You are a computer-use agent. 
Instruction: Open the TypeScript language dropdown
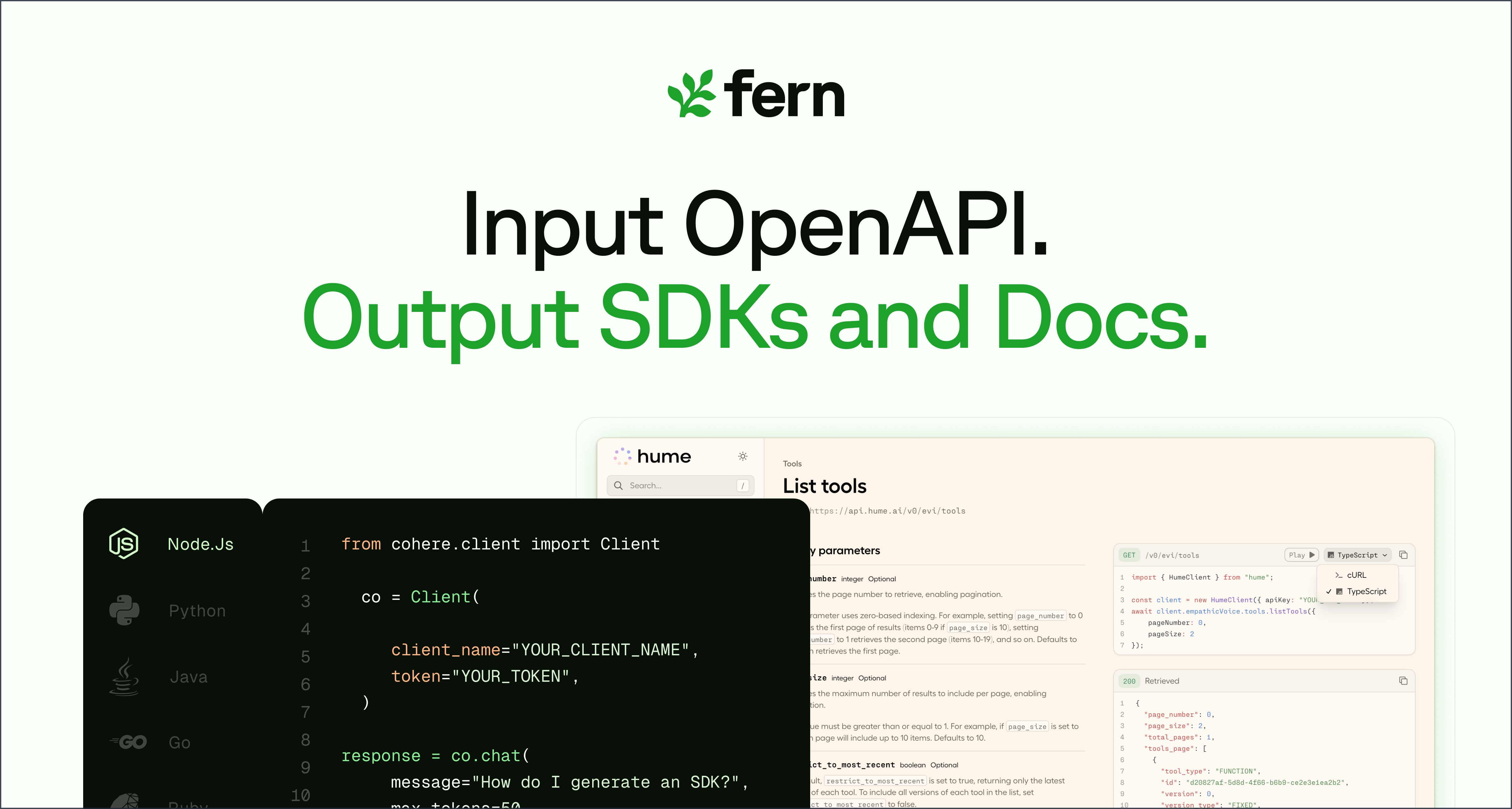click(x=1358, y=555)
